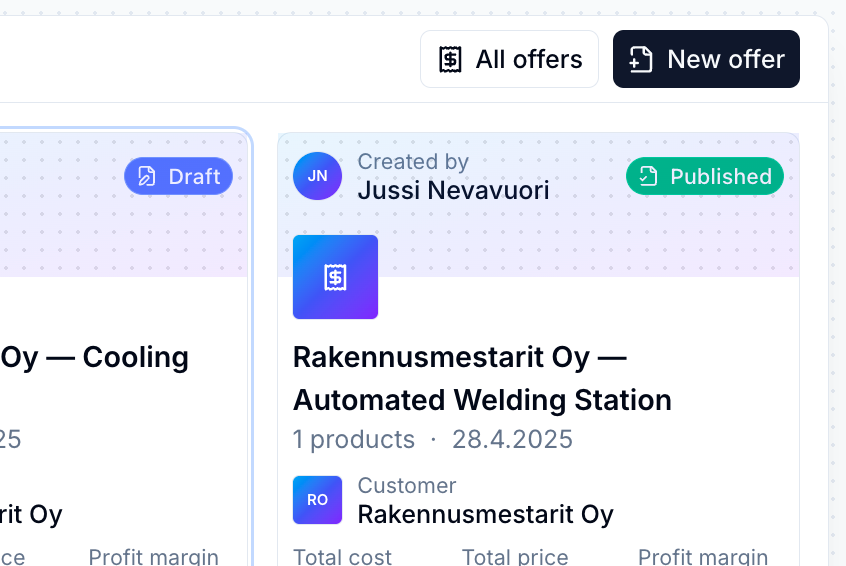Screen dimensions: 846x566
Task: Click the Draft status text
Action: (194, 177)
